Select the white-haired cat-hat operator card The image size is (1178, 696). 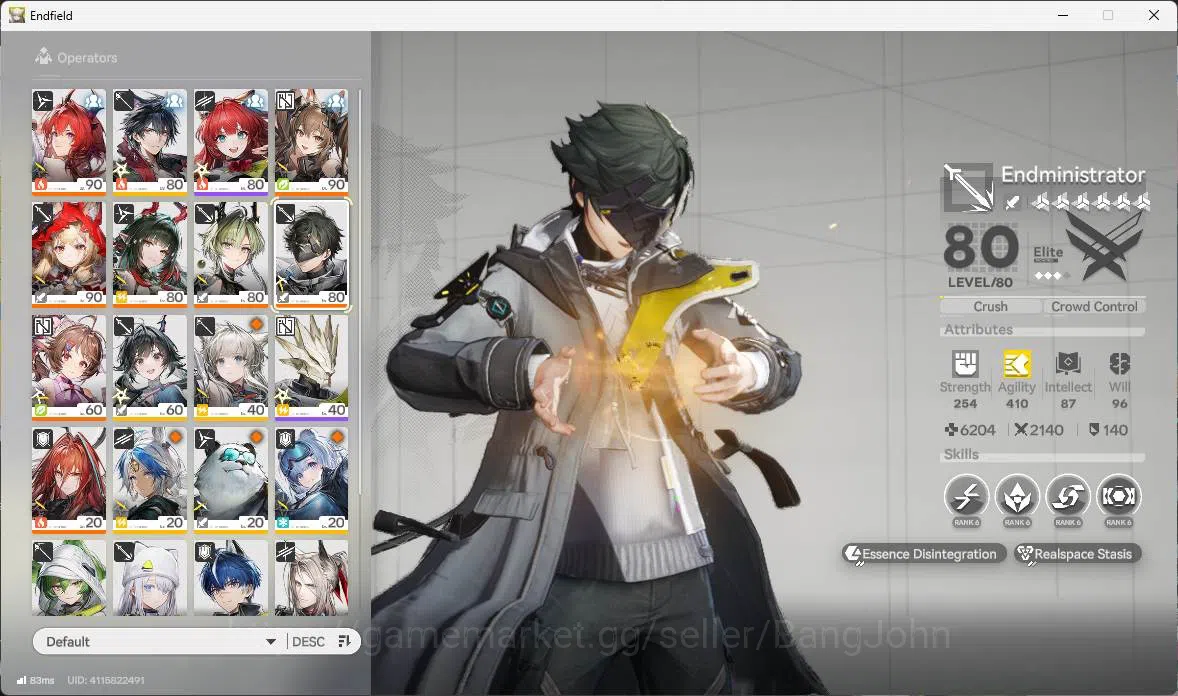coord(150,578)
